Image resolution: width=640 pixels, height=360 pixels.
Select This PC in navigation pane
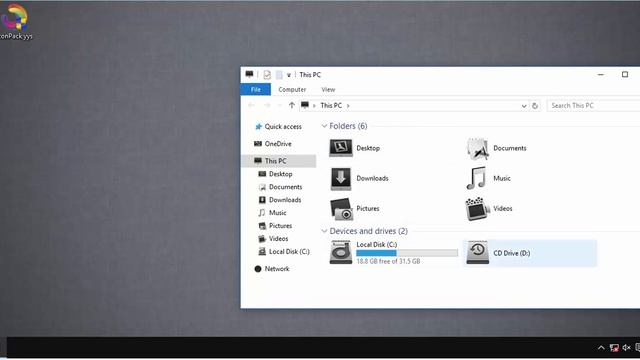pyautogui.click(x=279, y=161)
